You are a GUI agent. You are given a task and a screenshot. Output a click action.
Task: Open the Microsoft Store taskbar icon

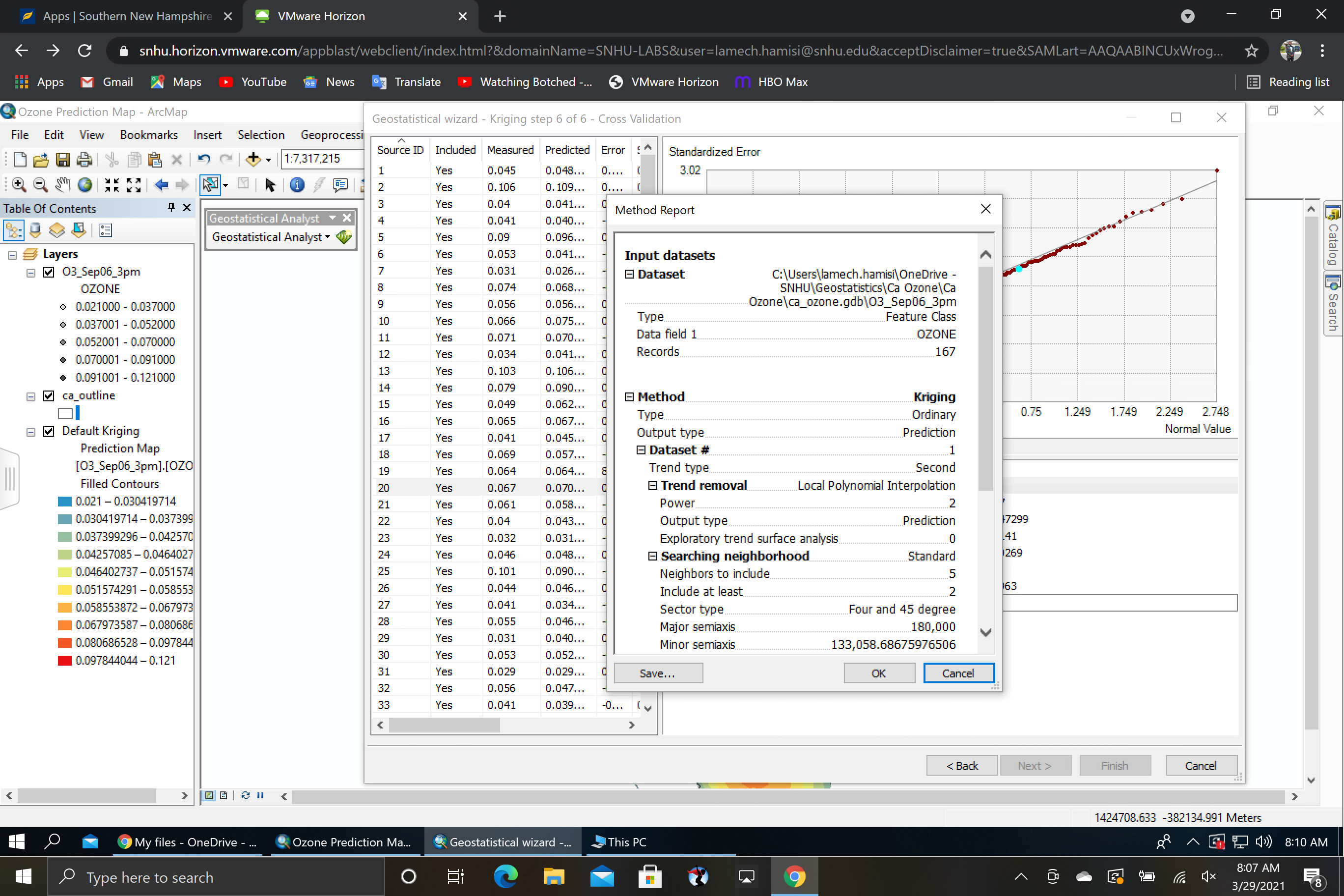point(650,876)
